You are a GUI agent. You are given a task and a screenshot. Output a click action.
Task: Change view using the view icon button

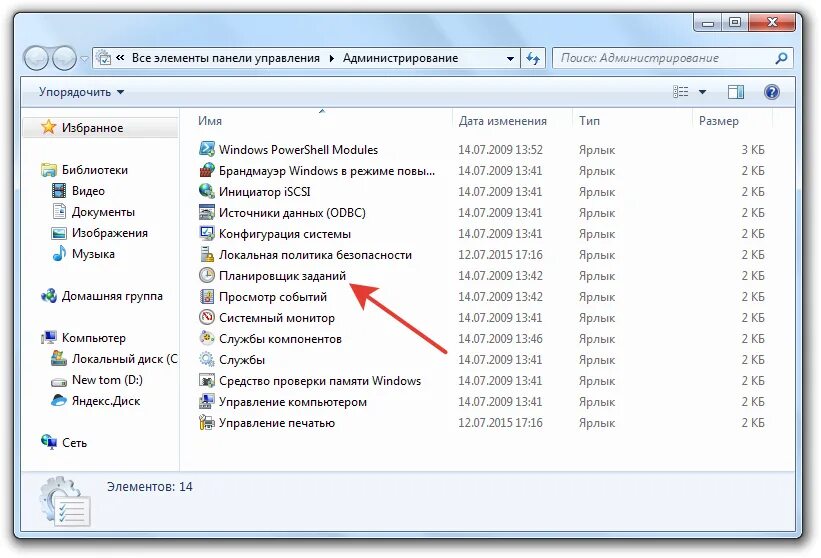pos(681,92)
